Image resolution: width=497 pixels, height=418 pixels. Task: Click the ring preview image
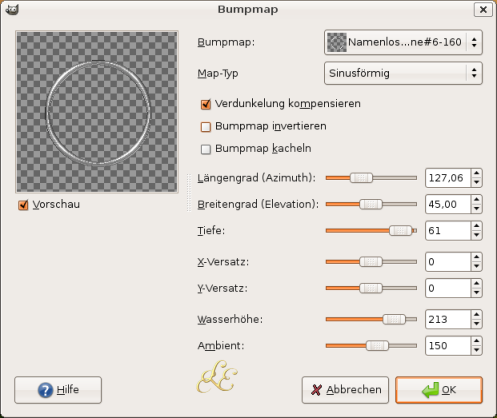coord(97,112)
